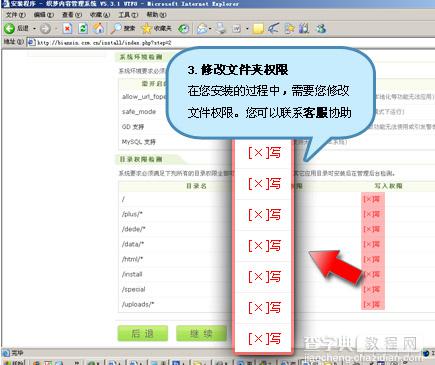This screenshot has width=435, height=365.
Task: Open the Forward button history dropdown arrow
Action: click(56, 29)
